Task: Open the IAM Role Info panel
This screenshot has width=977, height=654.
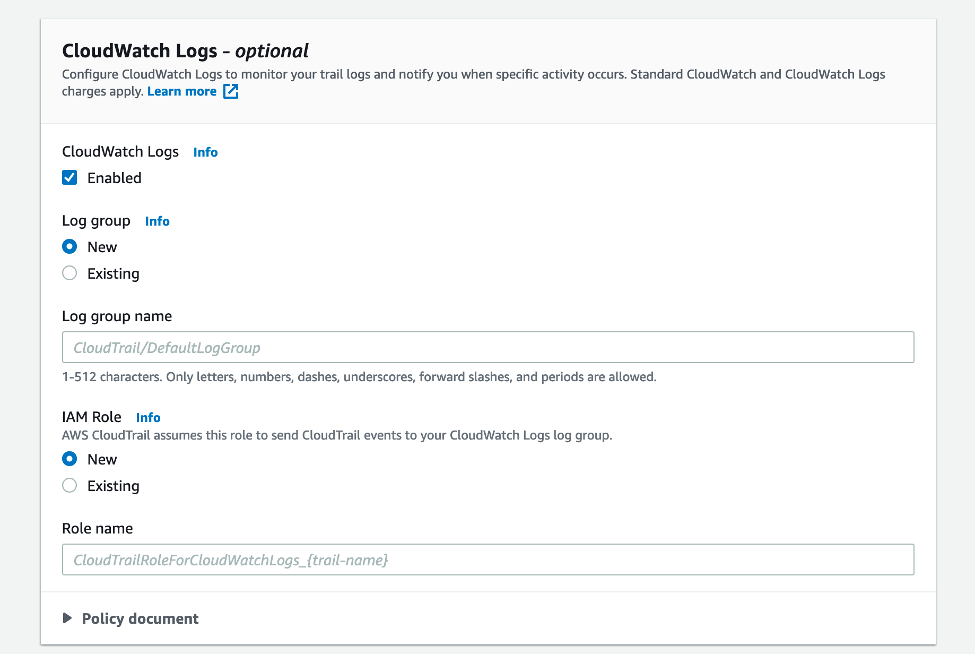Action: coord(147,417)
